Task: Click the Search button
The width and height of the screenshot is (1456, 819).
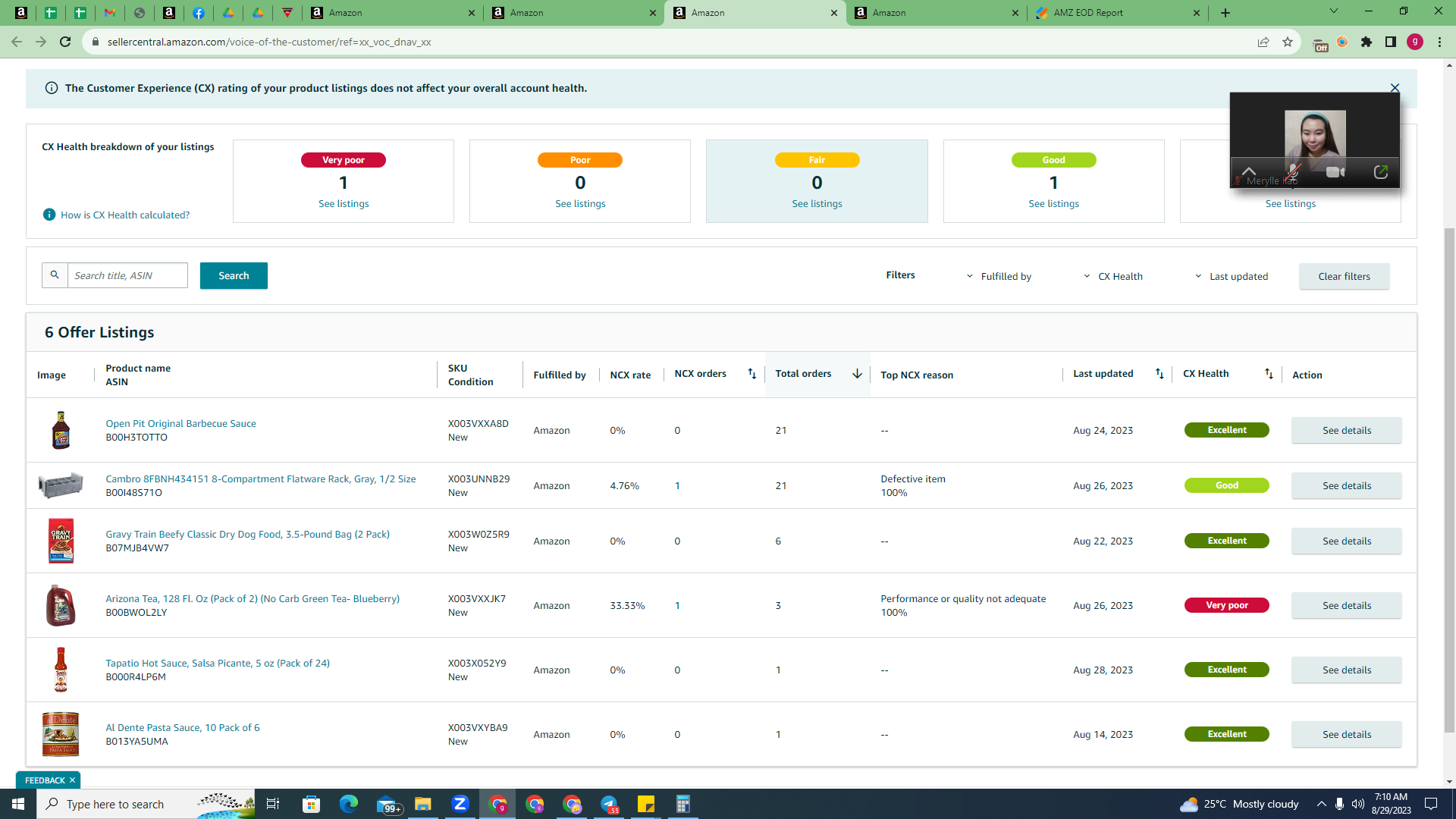Action: tap(234, 275)
